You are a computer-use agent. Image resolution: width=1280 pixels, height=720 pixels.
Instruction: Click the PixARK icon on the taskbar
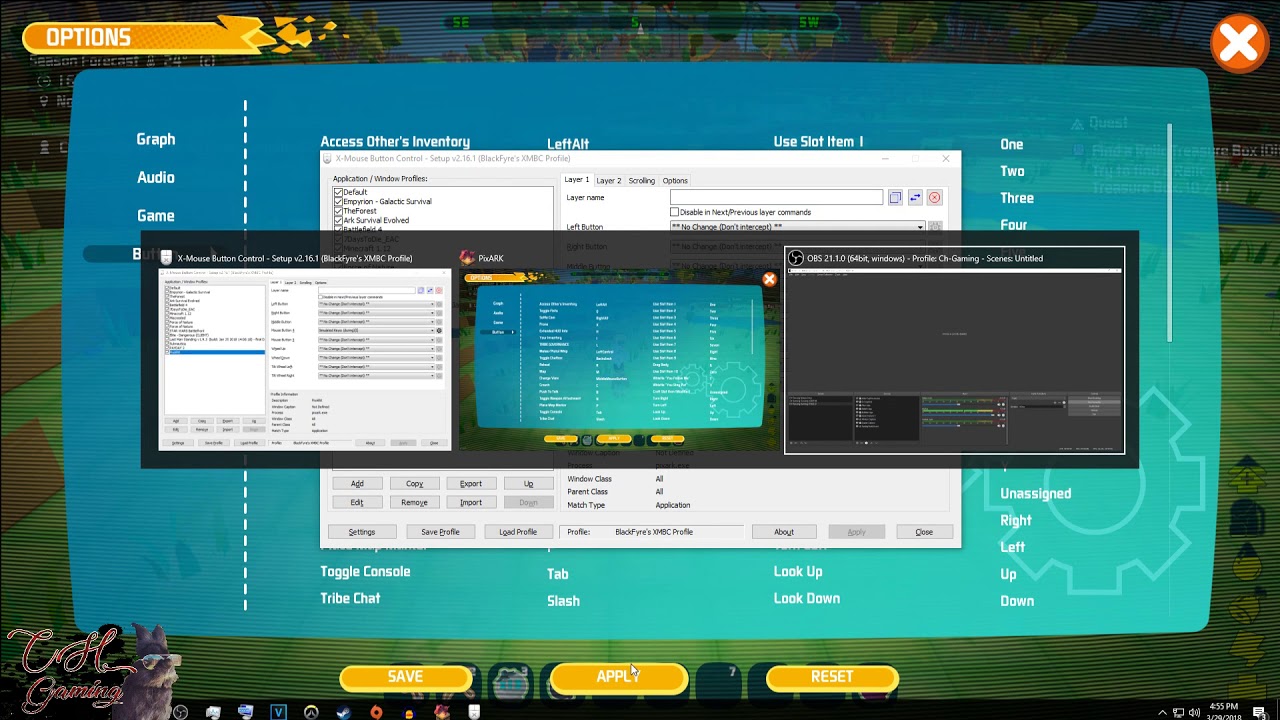point(441,712)
